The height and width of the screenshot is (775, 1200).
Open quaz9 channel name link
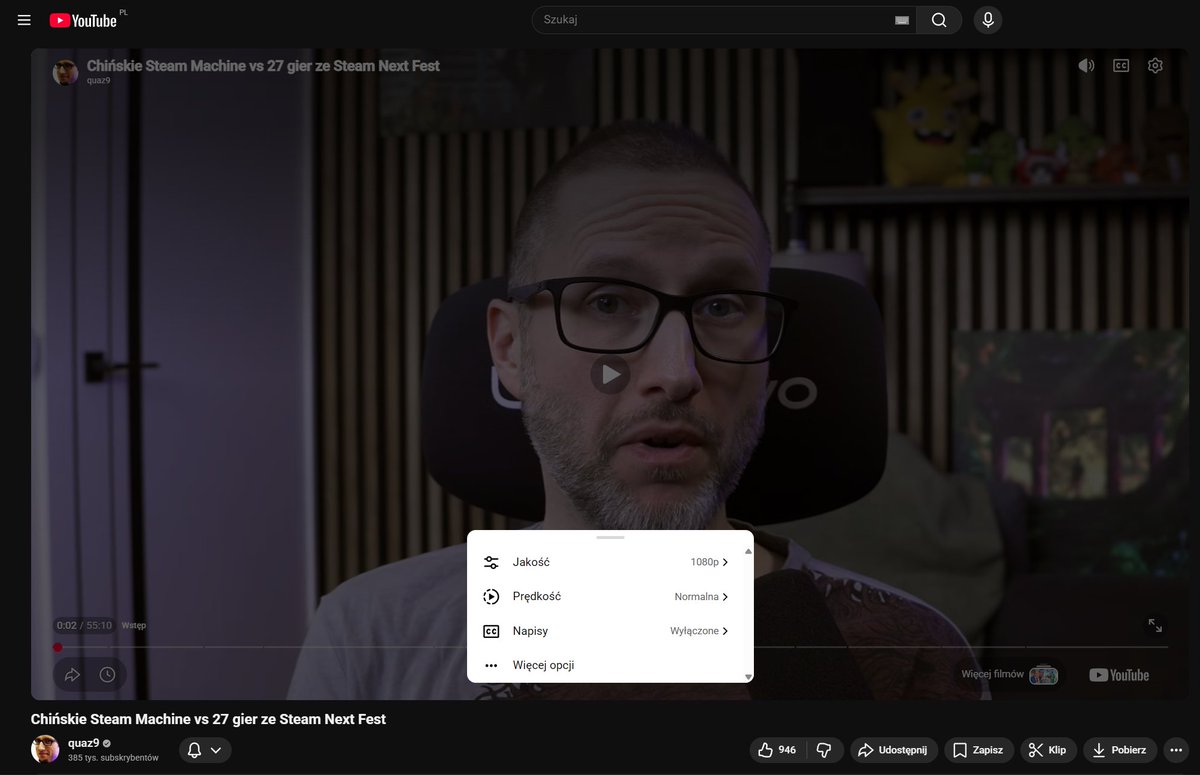coord(83,743)
